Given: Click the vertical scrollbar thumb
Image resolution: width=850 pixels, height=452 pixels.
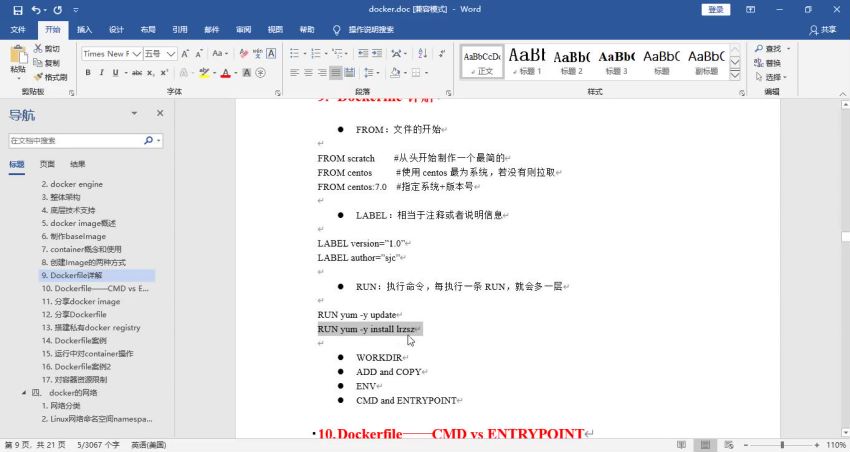Looking at the screenshot, I should pyautogui.click(x=845, y=237).
